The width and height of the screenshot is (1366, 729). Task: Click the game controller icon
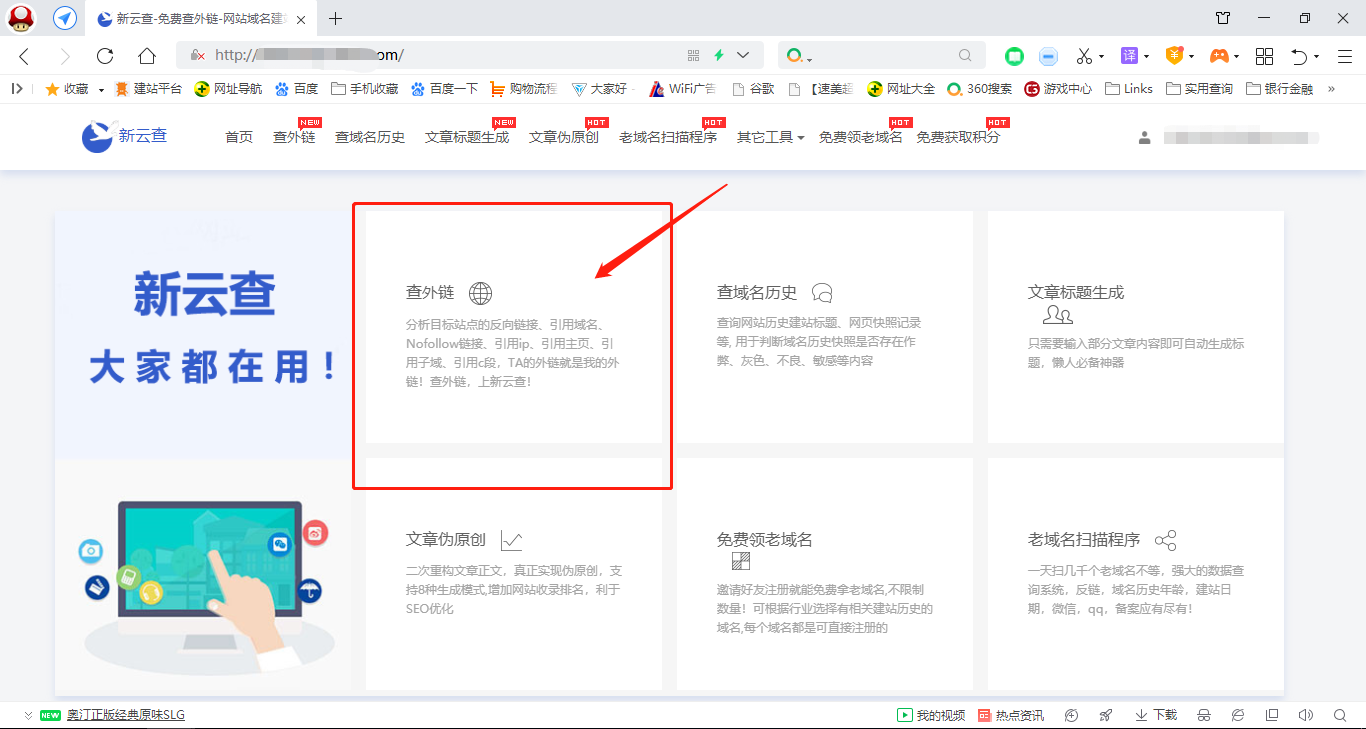(1220, 56)
